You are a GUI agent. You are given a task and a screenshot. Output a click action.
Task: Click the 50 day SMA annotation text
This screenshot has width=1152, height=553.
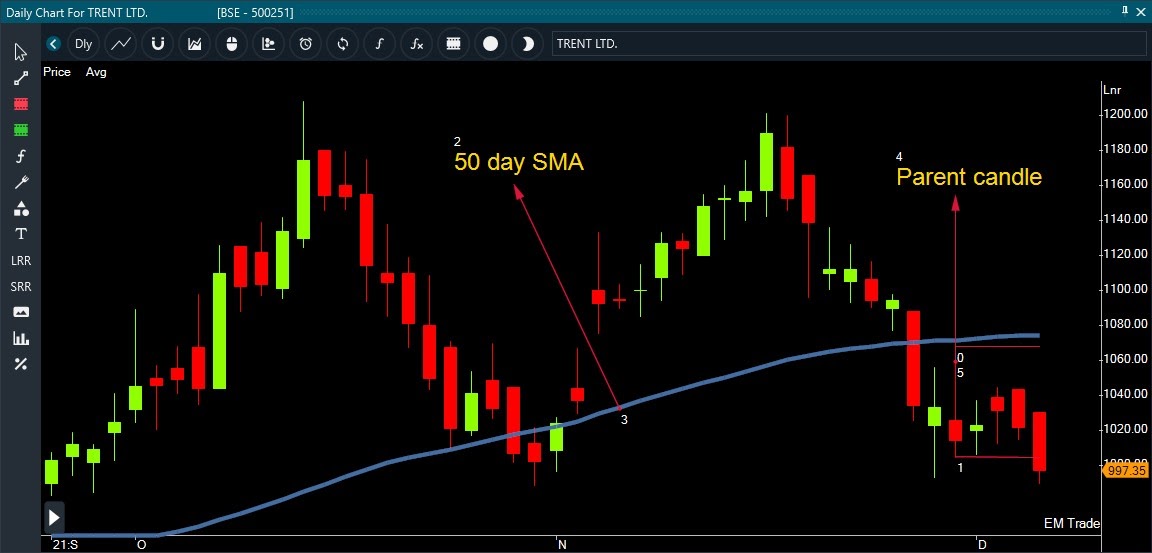point(519,162)
